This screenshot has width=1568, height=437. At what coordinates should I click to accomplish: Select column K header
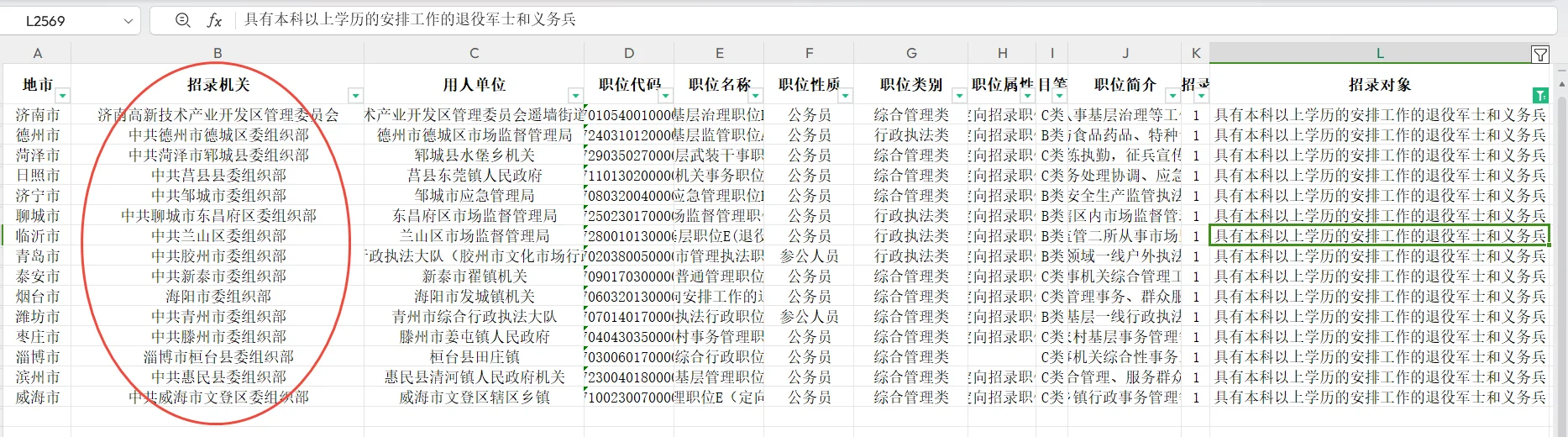[1196, 53]
